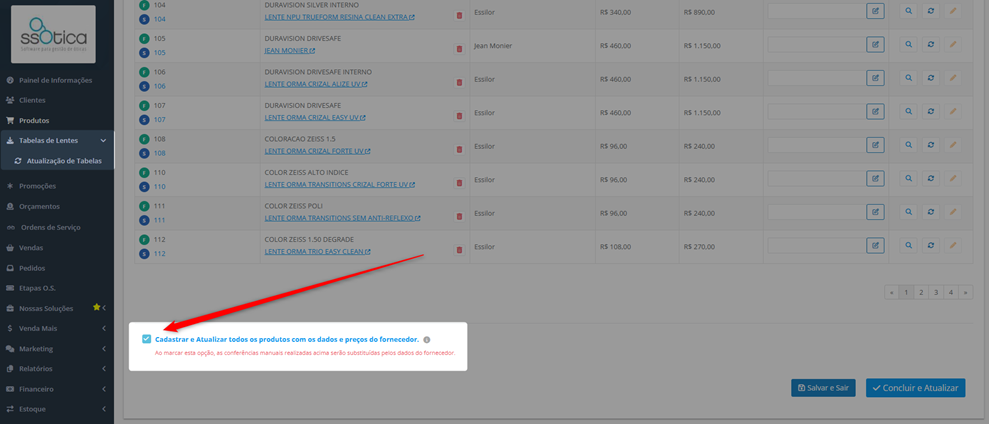Click the Salvar e Sair button
Viewport: 989px width, 424px height.
(x=823, y=388)
